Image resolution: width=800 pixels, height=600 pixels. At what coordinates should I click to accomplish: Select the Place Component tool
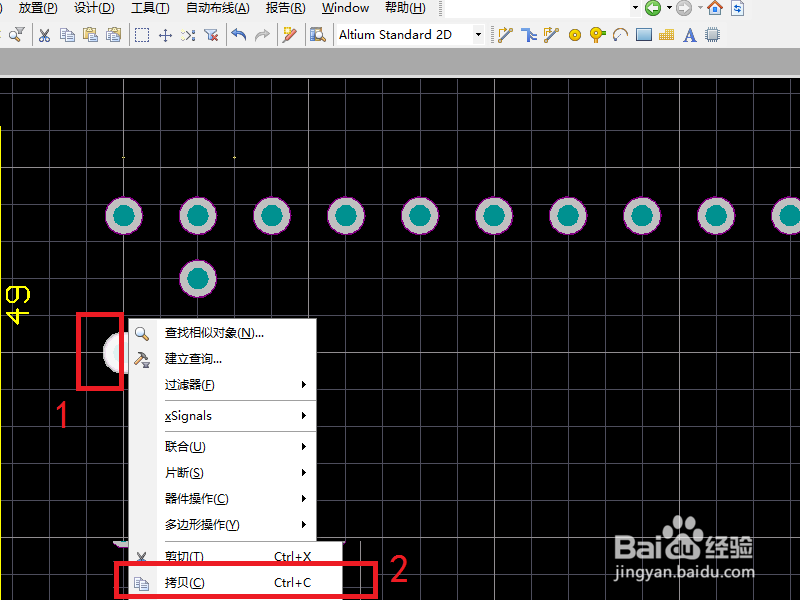coord(711,34)
